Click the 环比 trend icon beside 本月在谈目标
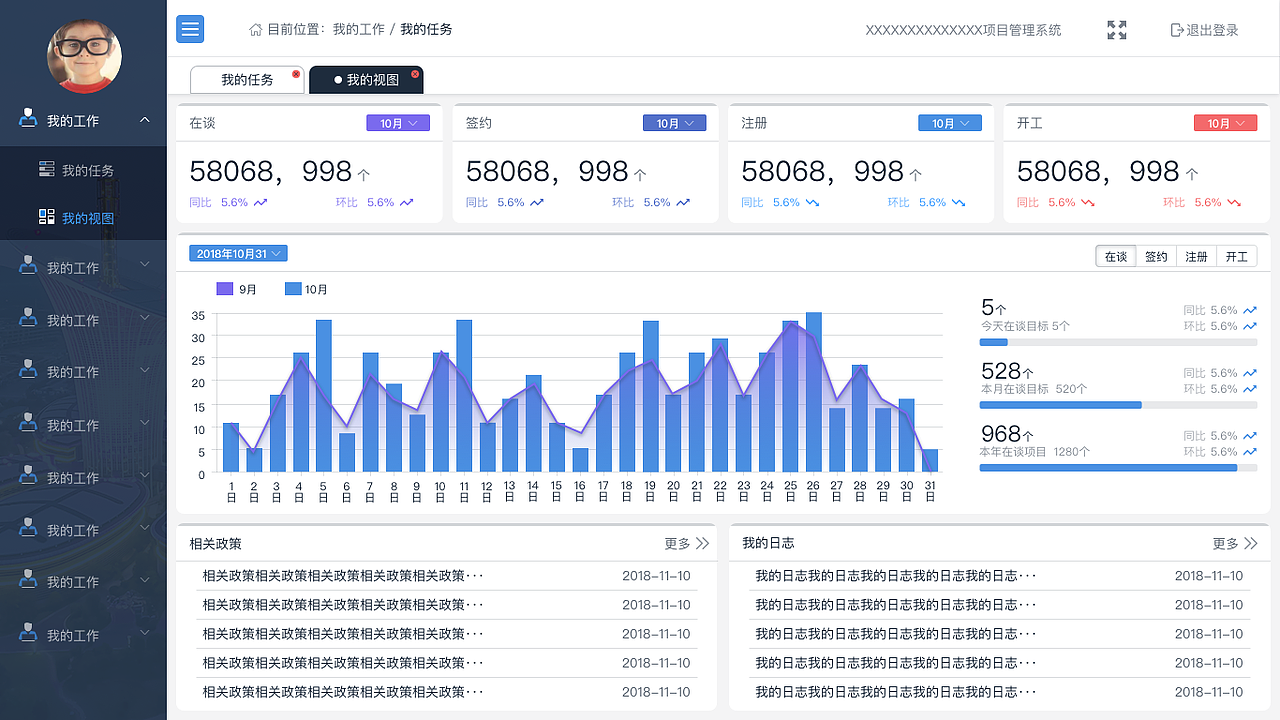The image size is (1280, 720). (1250, 389)
